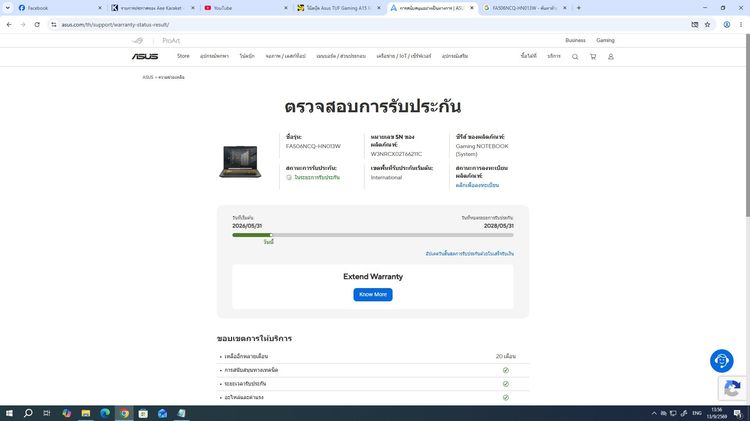Click the laptop product thumbnail
Screen dimensions: 750x421
click(x=240, y=161)
